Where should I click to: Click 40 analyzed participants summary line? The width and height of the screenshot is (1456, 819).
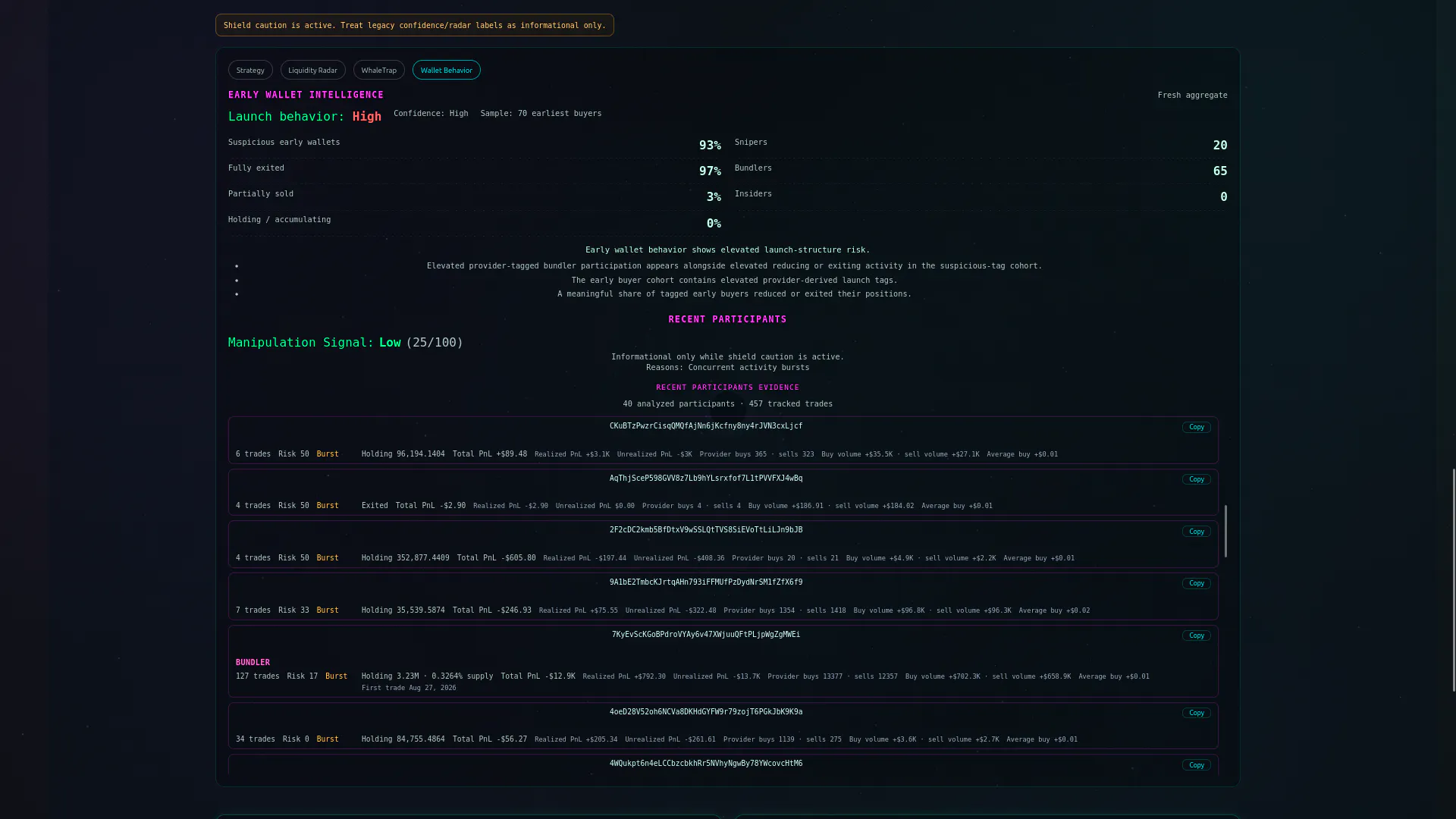(727, 404)
